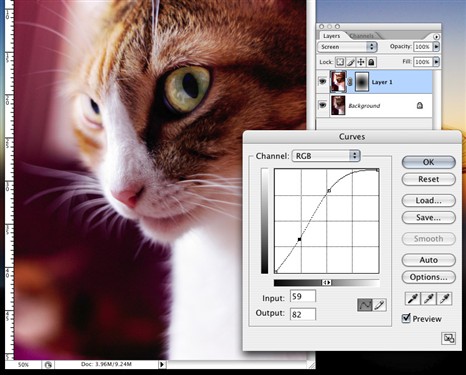
Task: Open the Opacity slider arrow
Action: coord(436,47)
